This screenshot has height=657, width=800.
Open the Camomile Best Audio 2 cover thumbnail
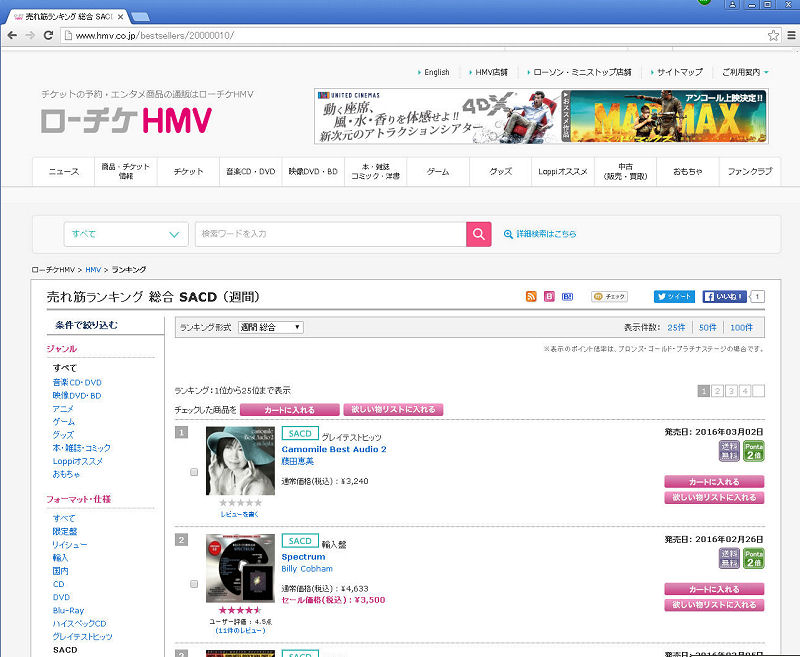coord(240,461)
